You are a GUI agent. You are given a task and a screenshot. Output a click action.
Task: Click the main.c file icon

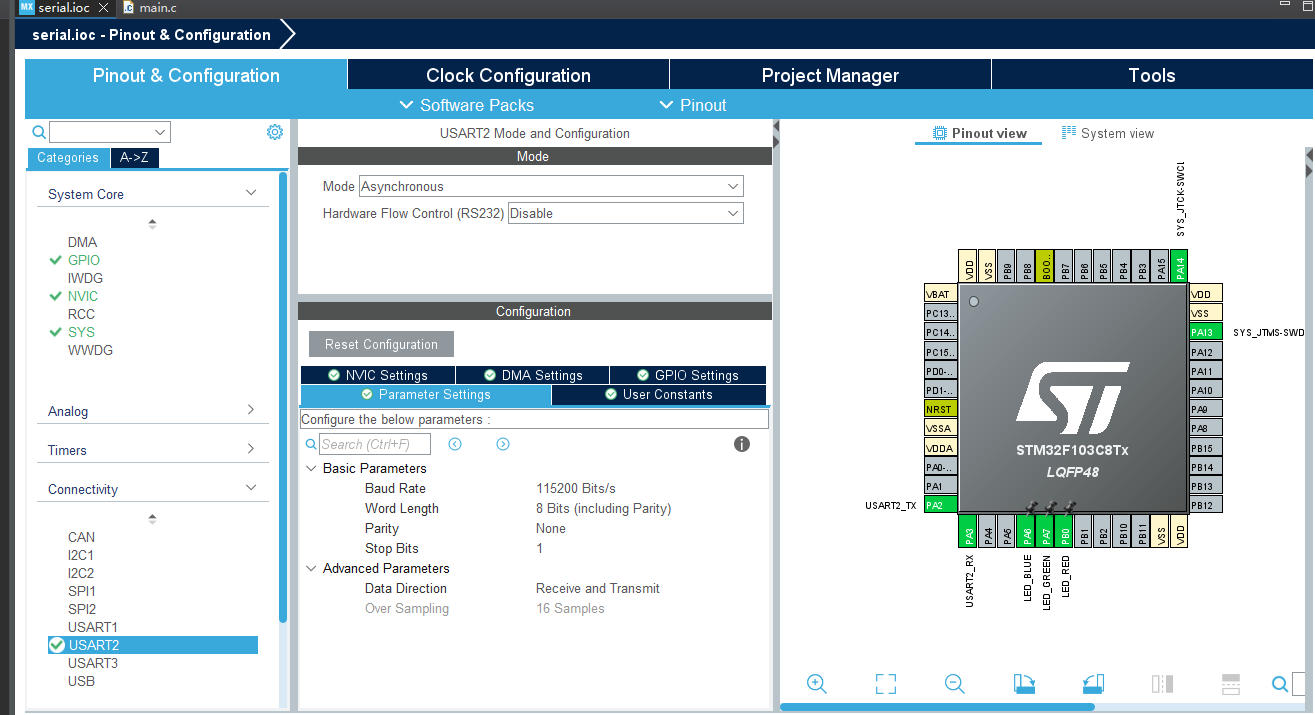click(x=128, y=7)
